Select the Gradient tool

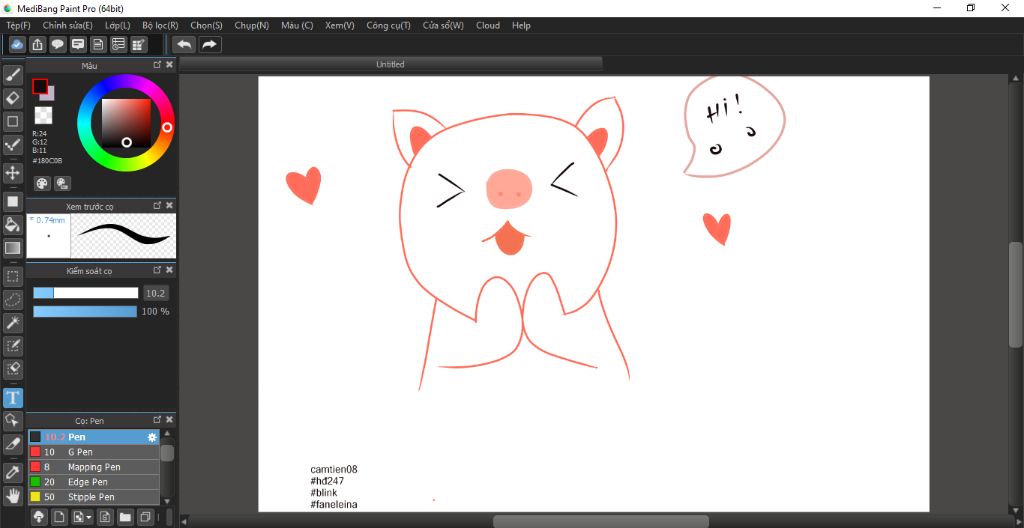(x=12, y=248)
